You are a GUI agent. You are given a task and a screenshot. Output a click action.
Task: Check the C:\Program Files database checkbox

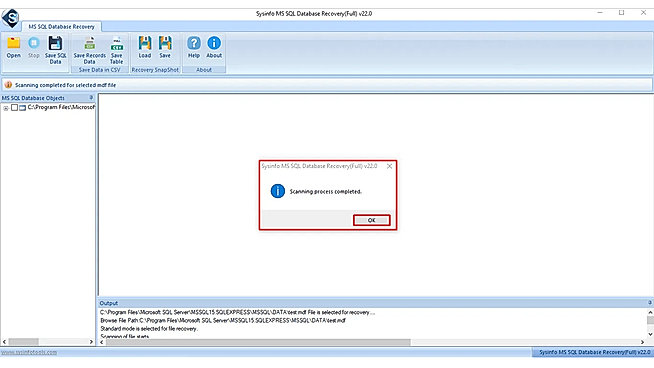14,108
